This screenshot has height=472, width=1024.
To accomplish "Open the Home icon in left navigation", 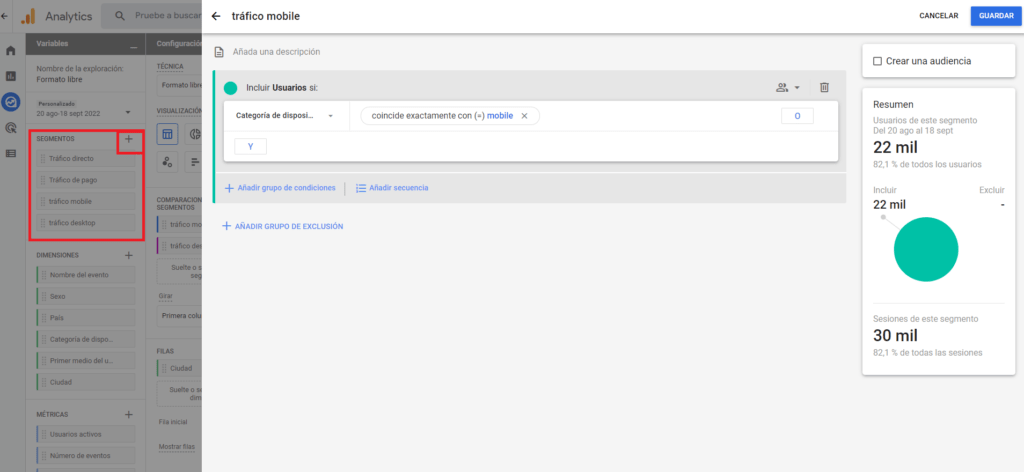I will point(10,51).
